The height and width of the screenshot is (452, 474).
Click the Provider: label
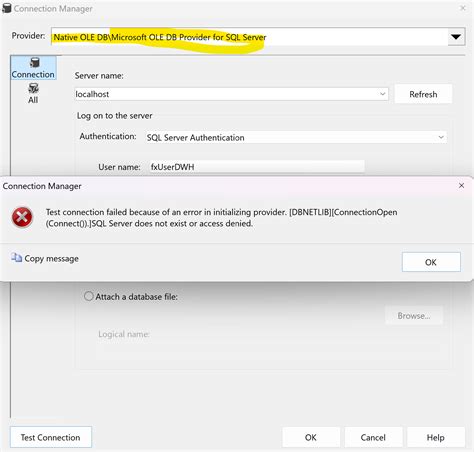[28, 36]
